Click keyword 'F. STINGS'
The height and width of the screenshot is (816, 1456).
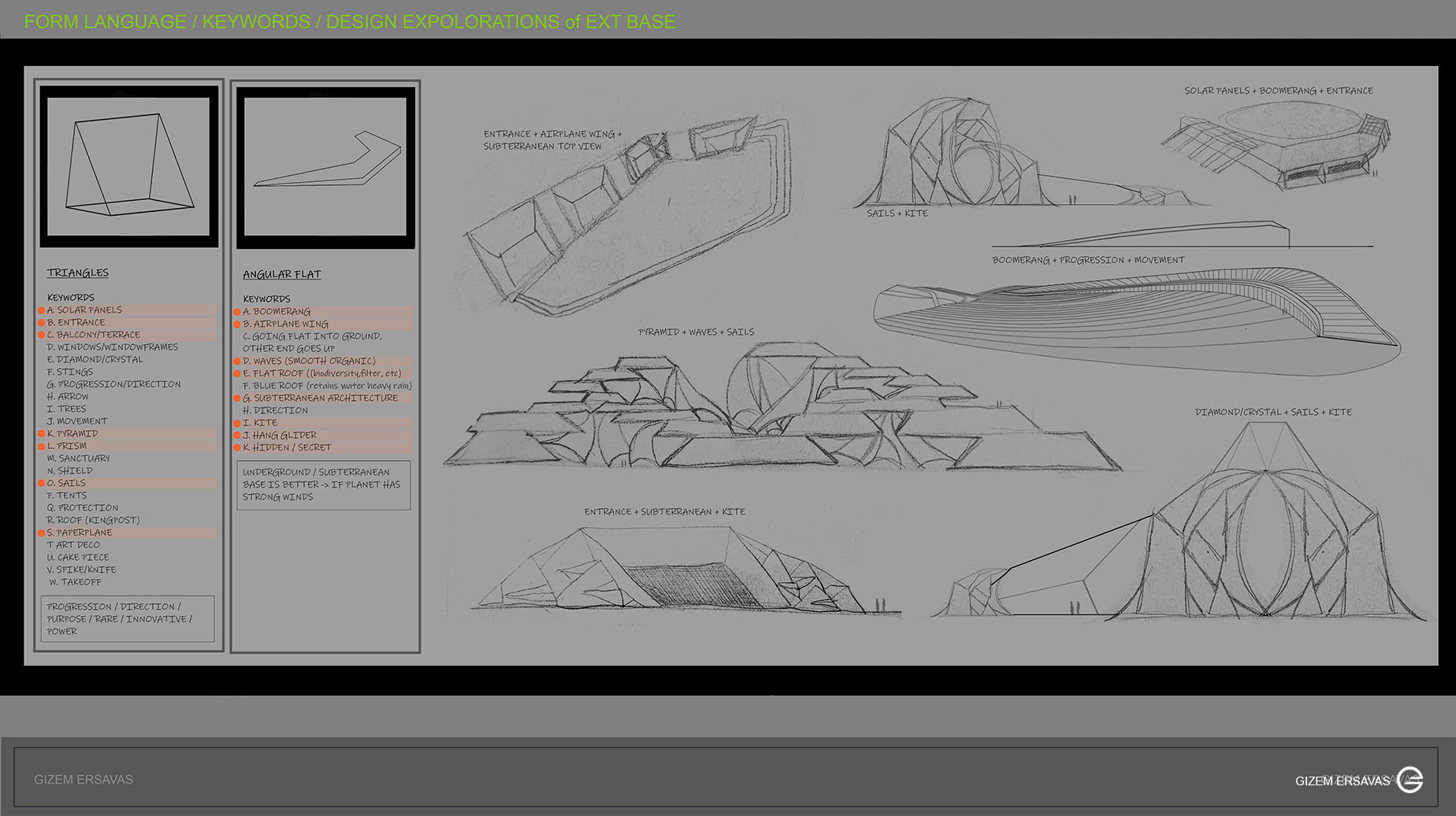click(69, 372)
